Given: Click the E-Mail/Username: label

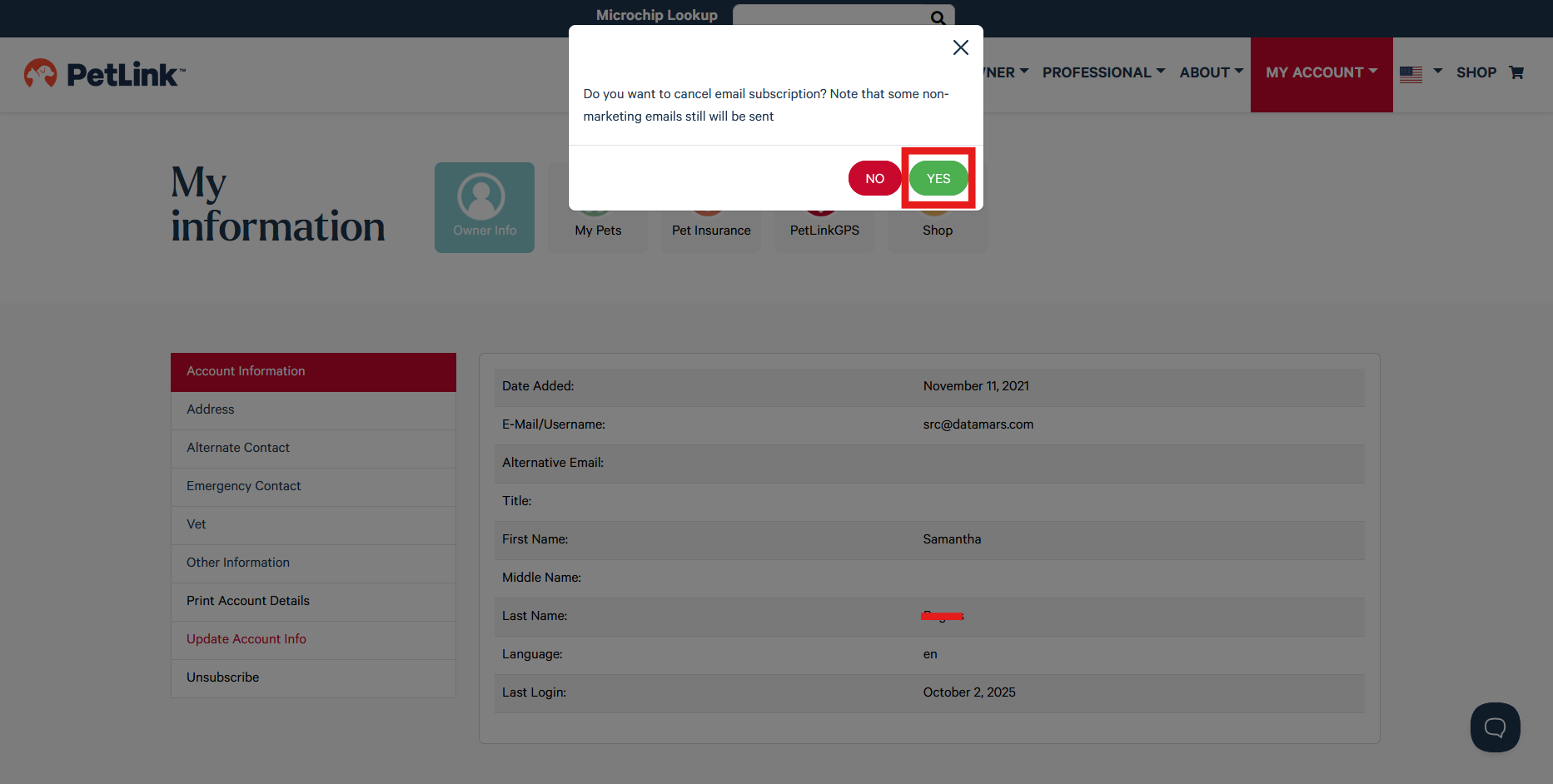Looking at the screenshot, I should (x=554, y=424).
